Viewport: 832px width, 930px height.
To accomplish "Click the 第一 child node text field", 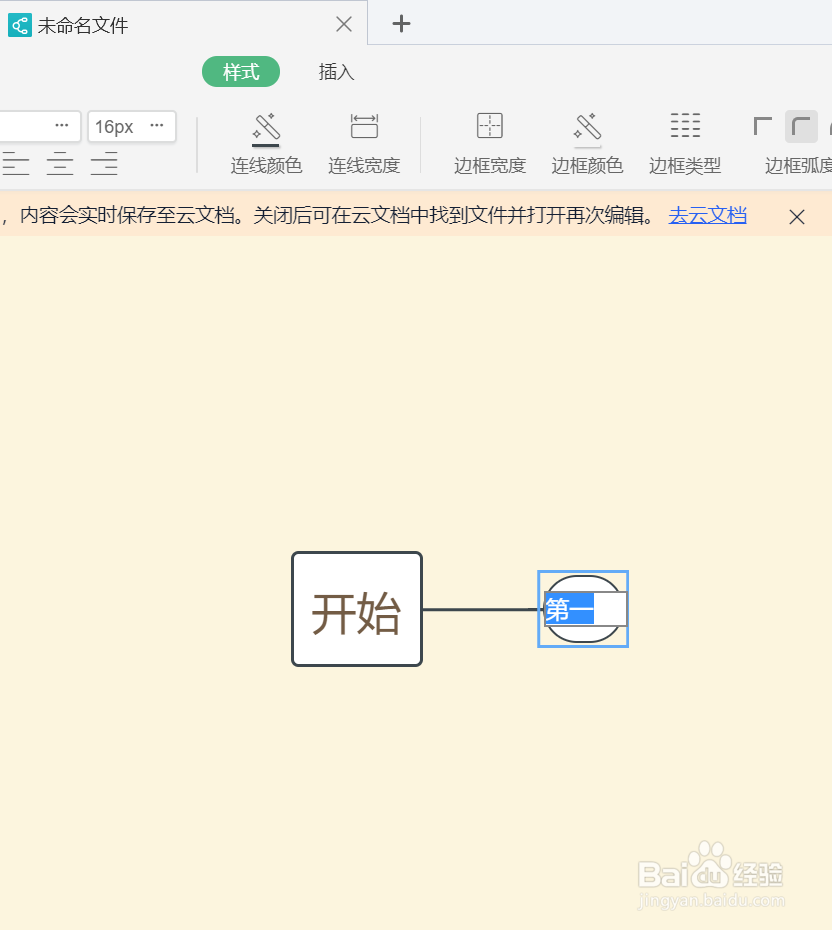I will click(585, 609).
